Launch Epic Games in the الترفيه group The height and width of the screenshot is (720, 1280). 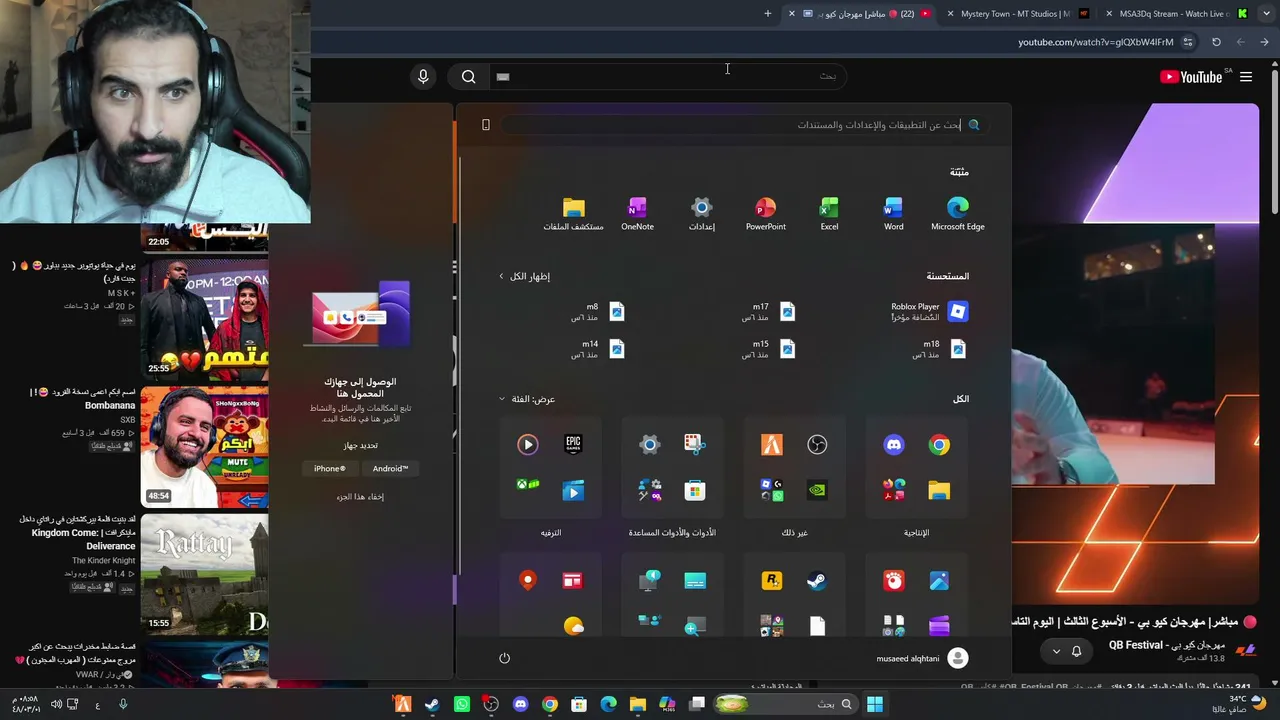(x=573, y=445)
